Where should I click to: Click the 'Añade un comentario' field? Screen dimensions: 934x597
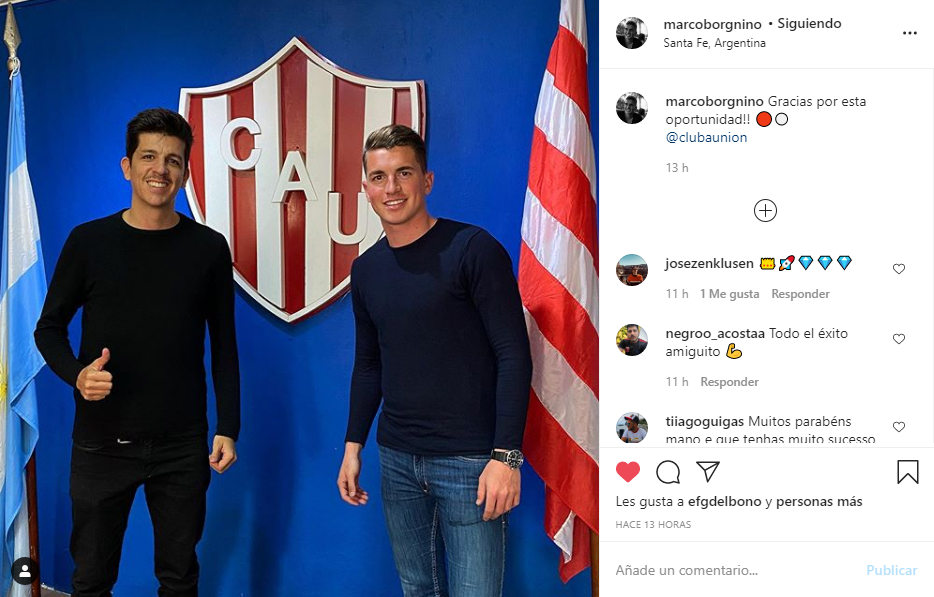pyautogui.click(x=736, y=570)
